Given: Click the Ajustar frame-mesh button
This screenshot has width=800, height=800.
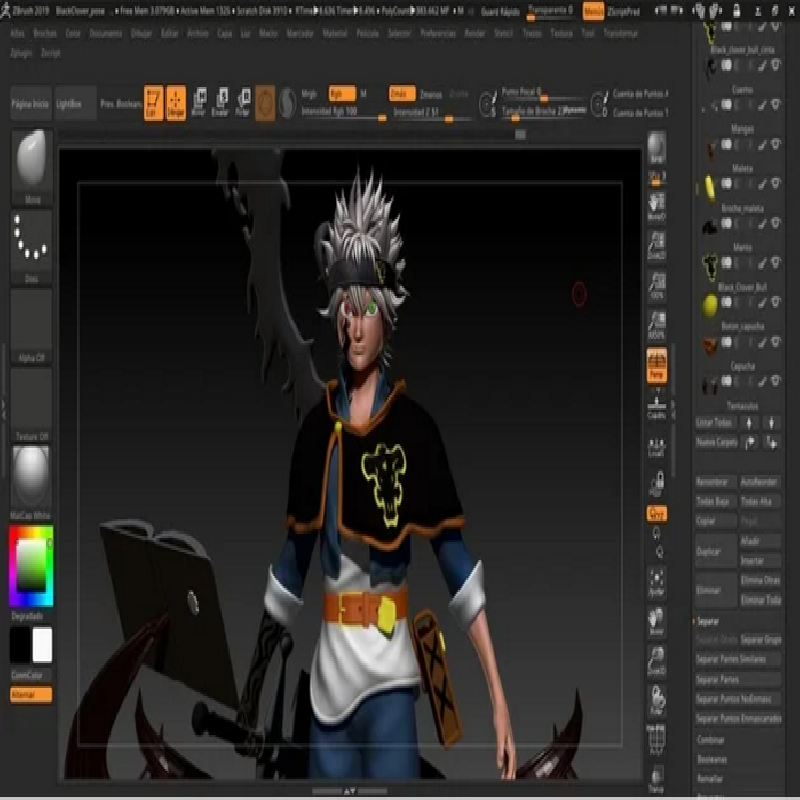Looking at the screenshot, I should coord(657,582).
